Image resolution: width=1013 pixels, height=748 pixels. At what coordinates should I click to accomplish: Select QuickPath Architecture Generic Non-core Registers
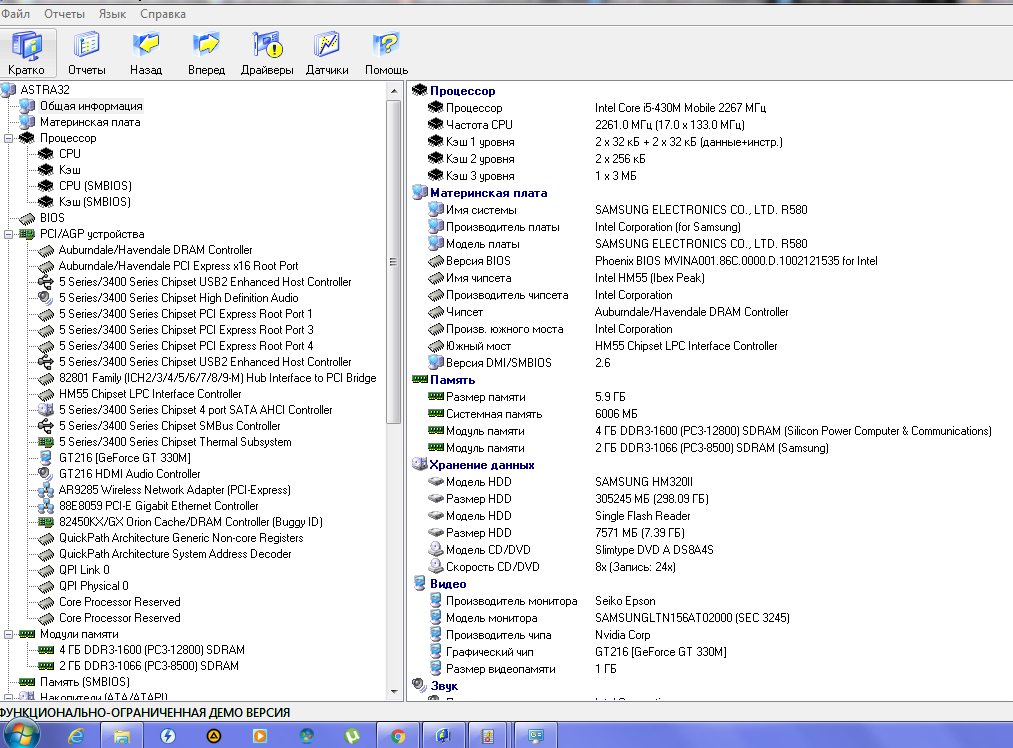[181, 538]
